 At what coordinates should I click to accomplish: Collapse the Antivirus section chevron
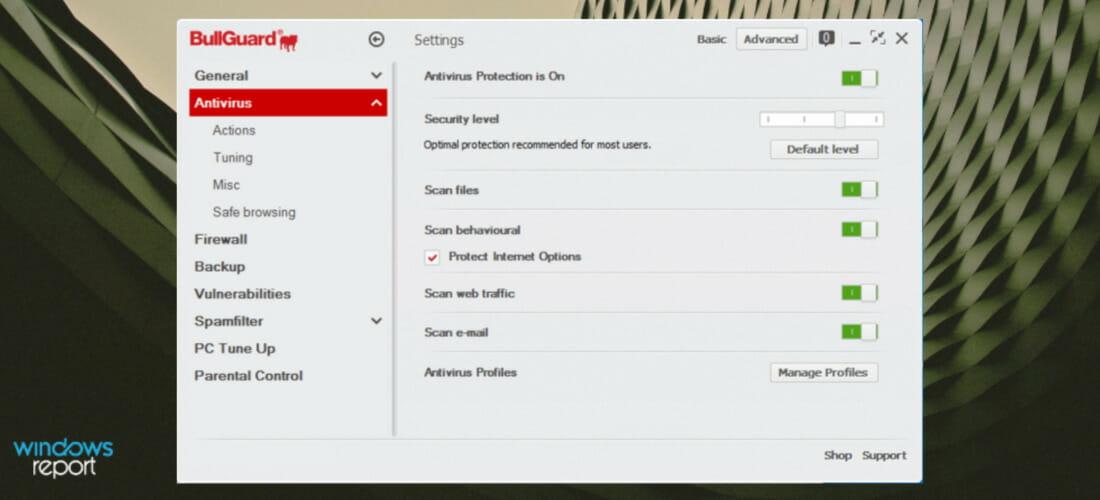tap(377, 103)
